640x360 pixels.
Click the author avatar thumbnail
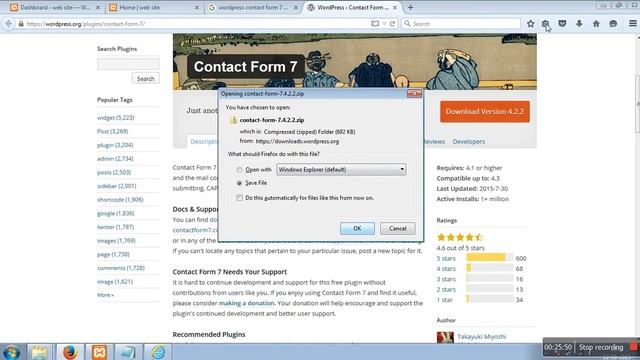click(445, 337)
